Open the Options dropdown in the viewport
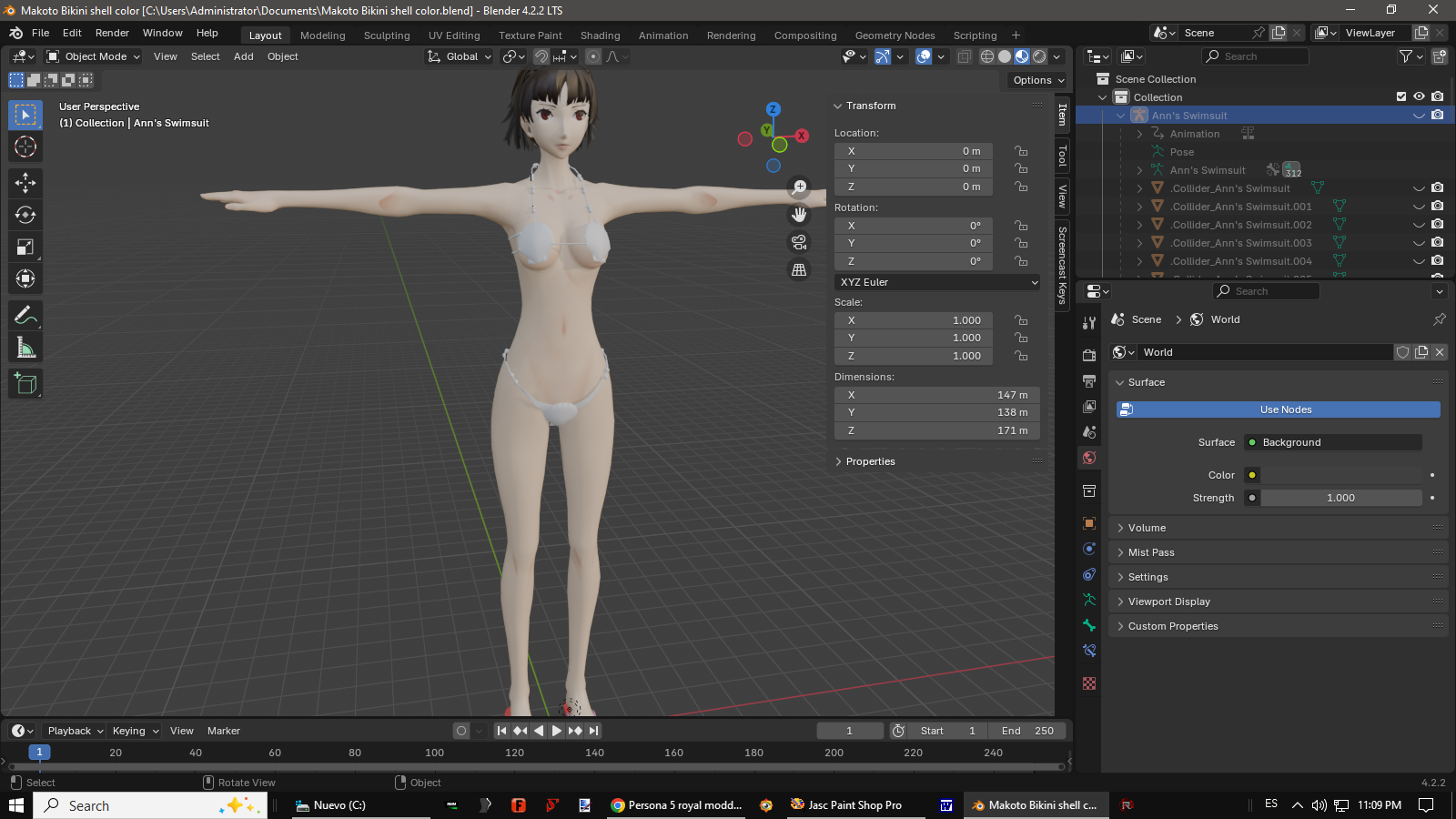This screenshot has width=1456, height=819. tap(1038, 80)
